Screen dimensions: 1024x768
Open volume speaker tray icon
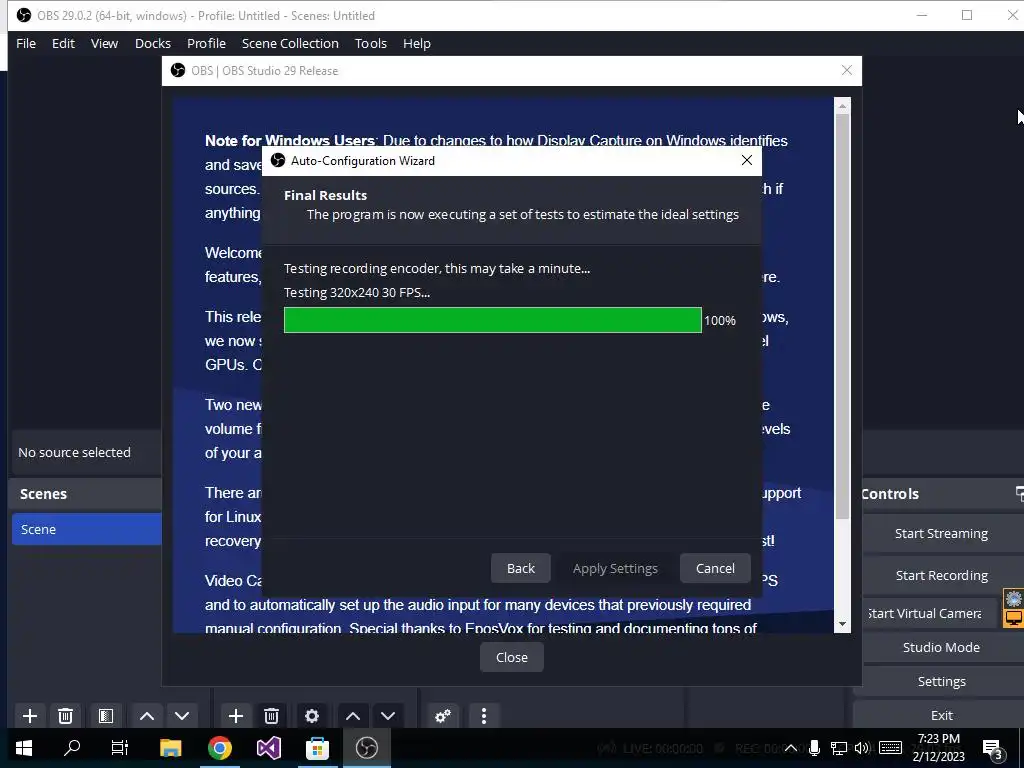862,748
